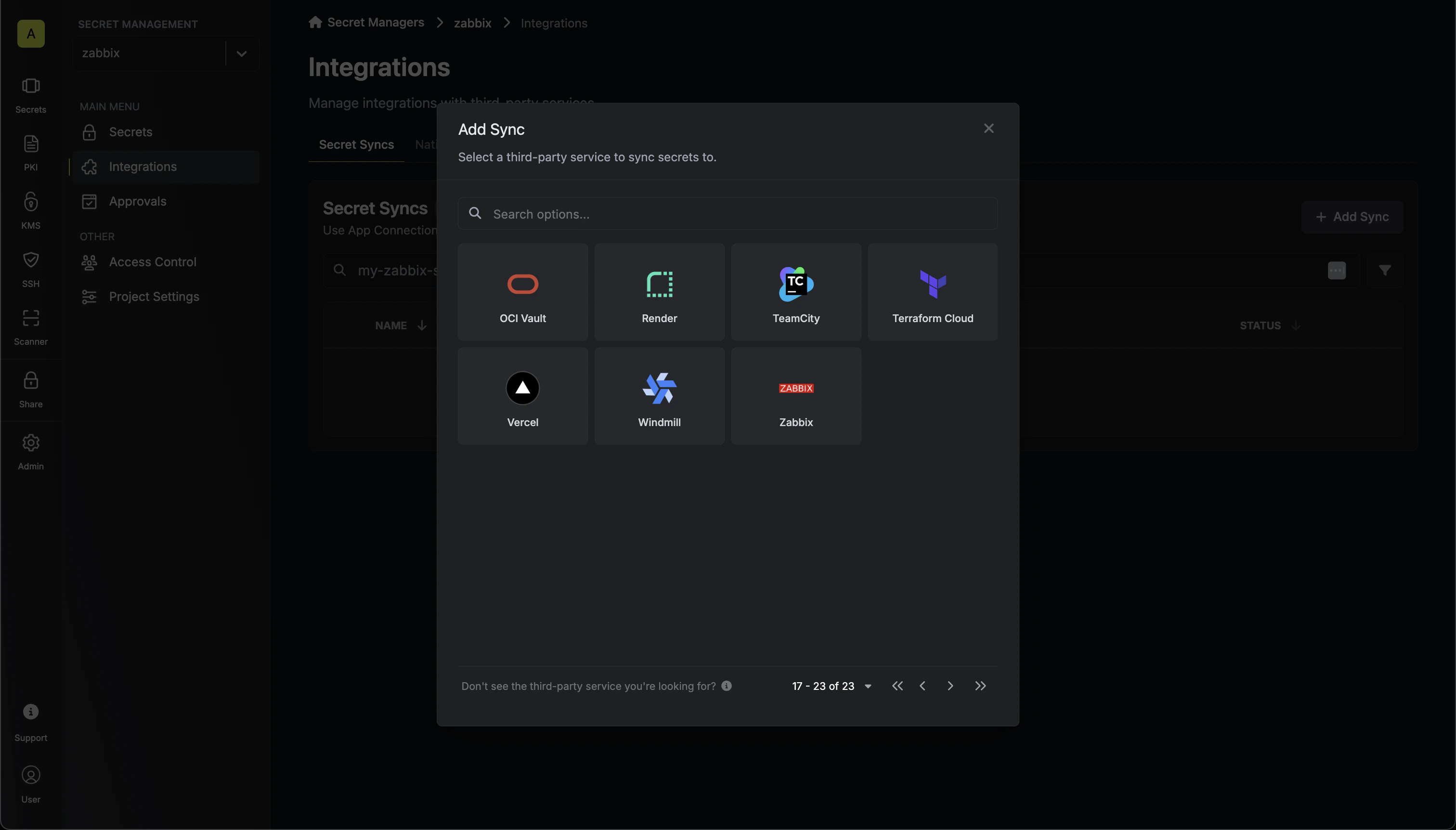Open Admin settings in the left rail
The width and height of the screenshot is (1456, 830).
[31, 452]
